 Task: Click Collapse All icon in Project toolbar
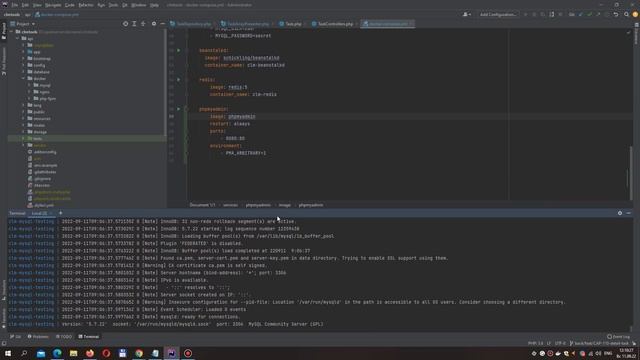click(x=143, y=24)
